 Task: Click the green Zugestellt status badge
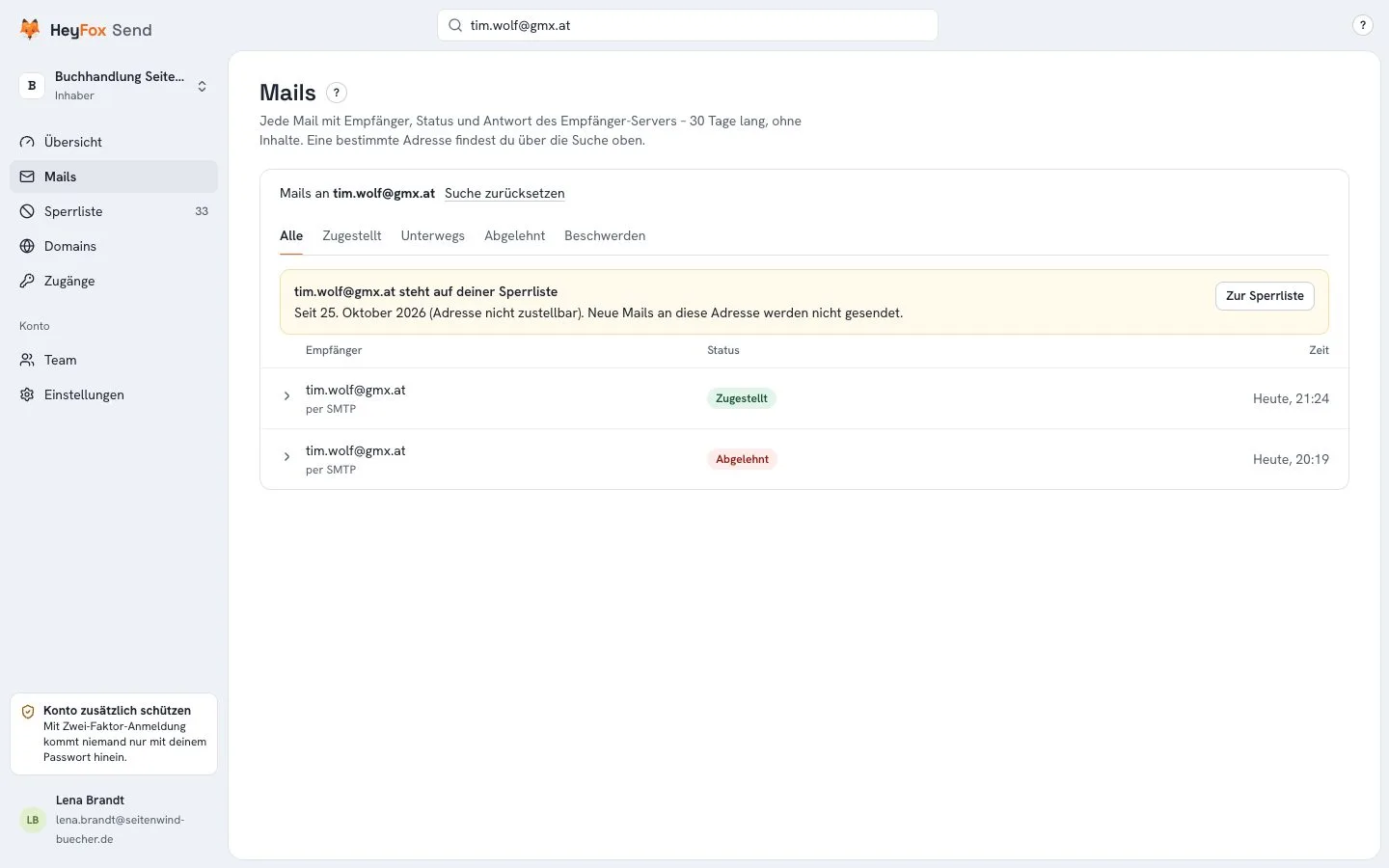tap(742, 398)
